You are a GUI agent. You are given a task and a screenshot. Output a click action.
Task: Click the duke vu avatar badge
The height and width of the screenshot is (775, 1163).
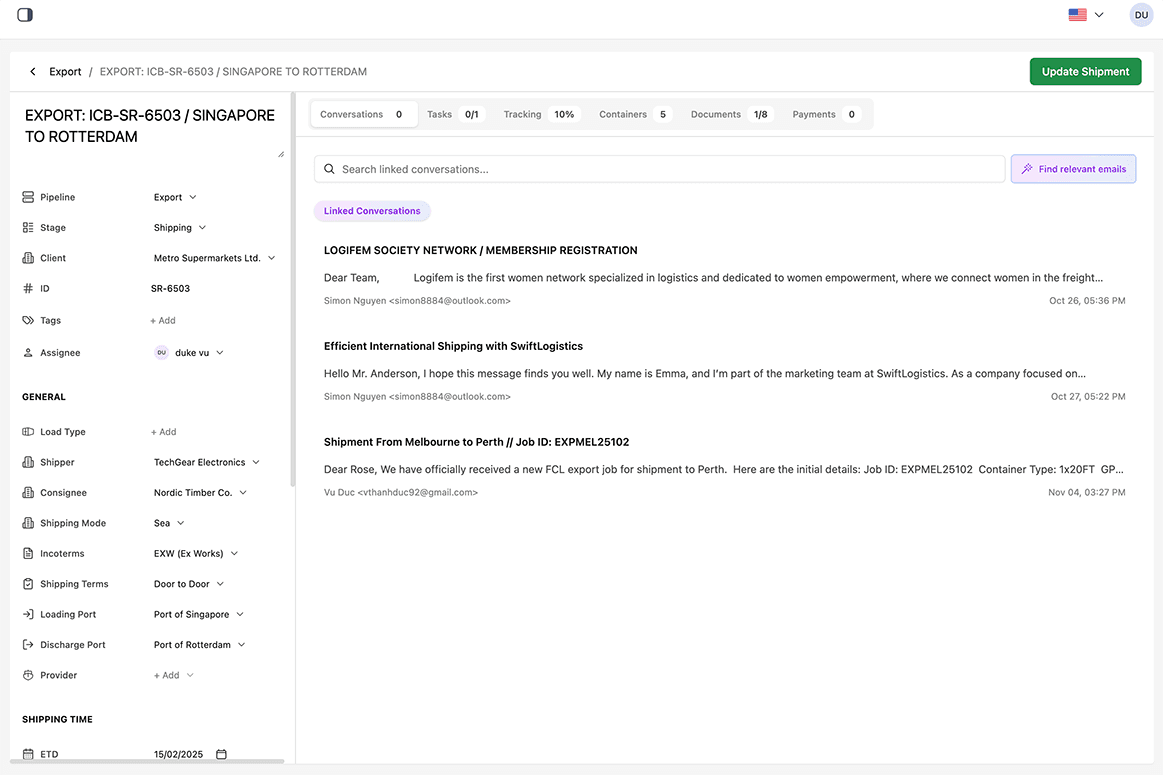(x=162, y=353)
